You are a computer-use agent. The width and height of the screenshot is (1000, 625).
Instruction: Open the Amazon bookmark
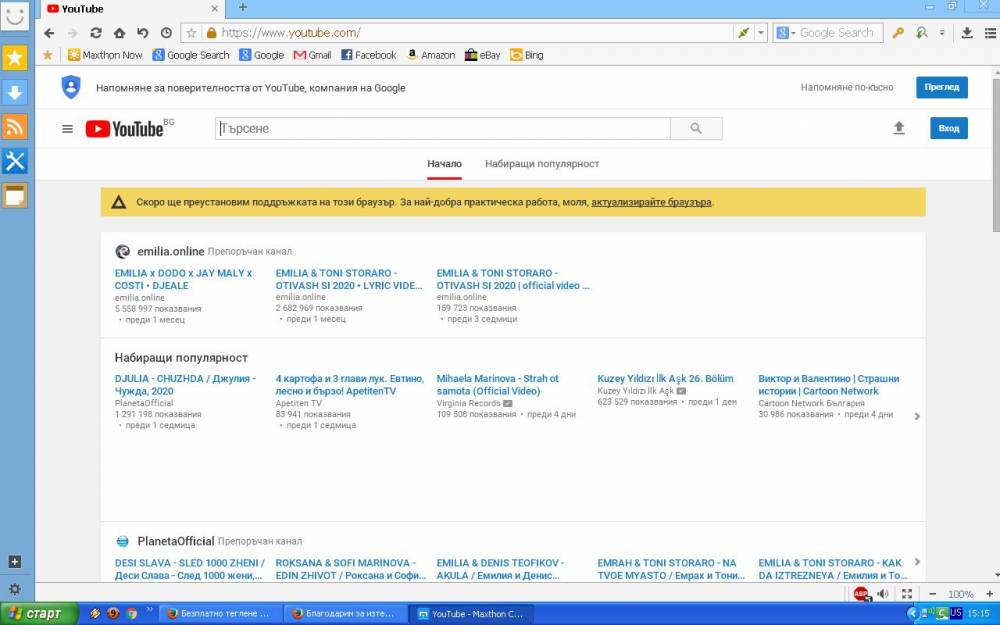pos(430,55)
